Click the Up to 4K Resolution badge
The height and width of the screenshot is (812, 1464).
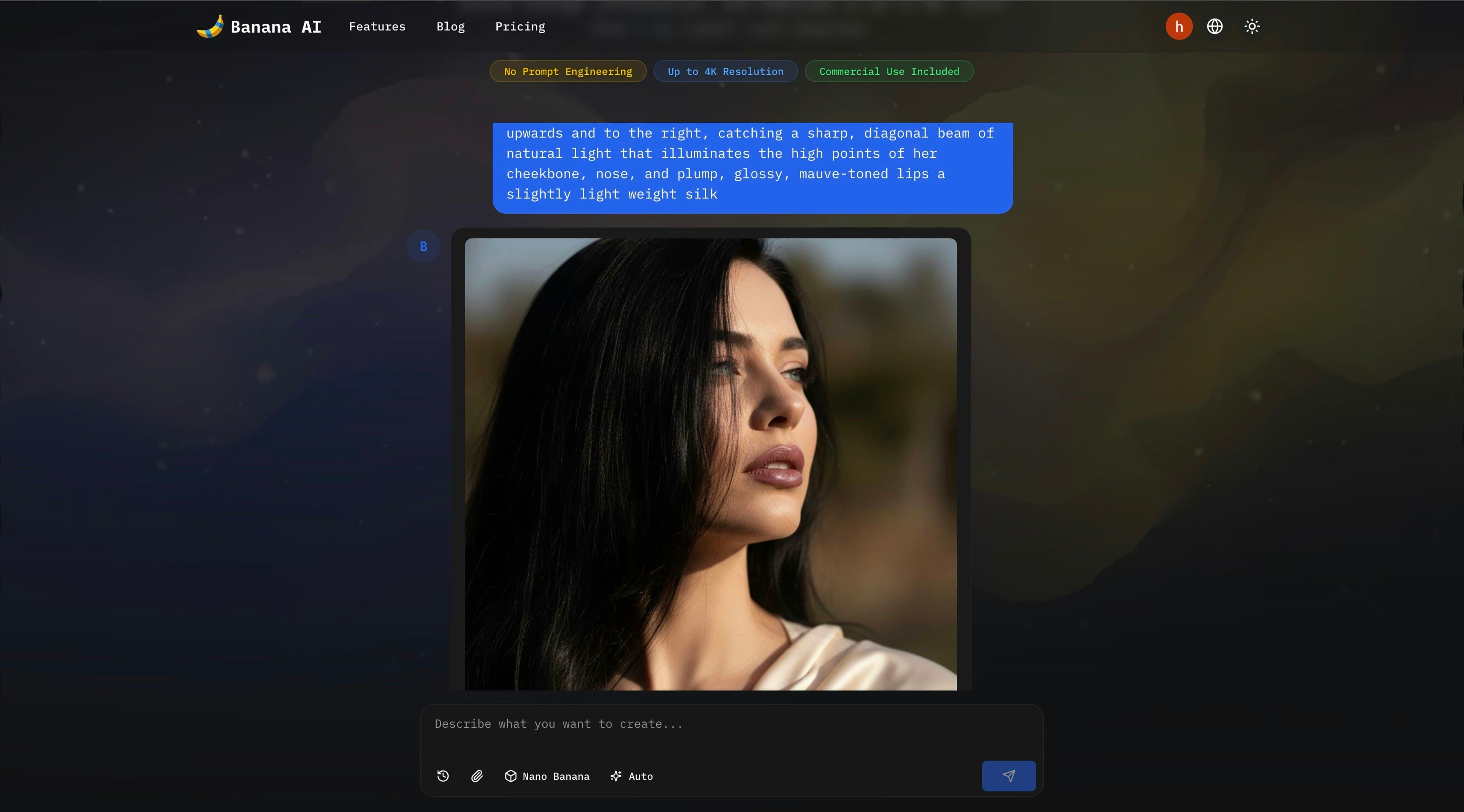click(725, 71)
